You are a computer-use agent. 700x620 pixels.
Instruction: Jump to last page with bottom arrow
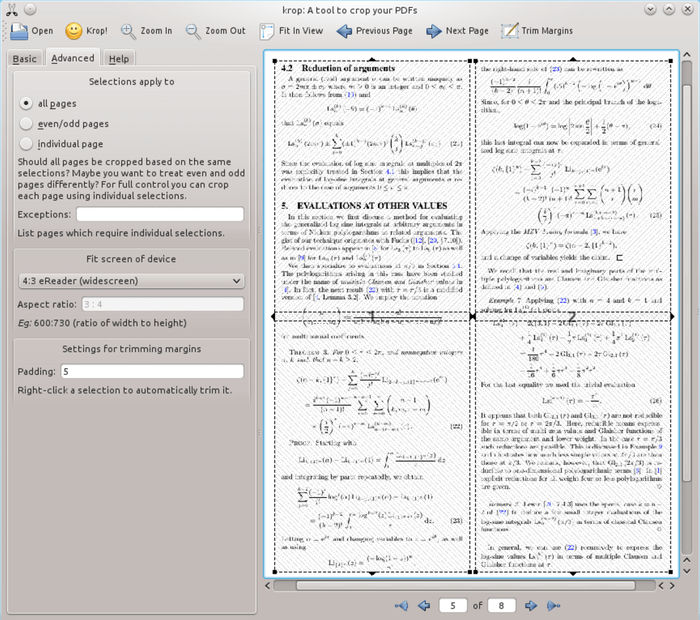pos(551,605)
